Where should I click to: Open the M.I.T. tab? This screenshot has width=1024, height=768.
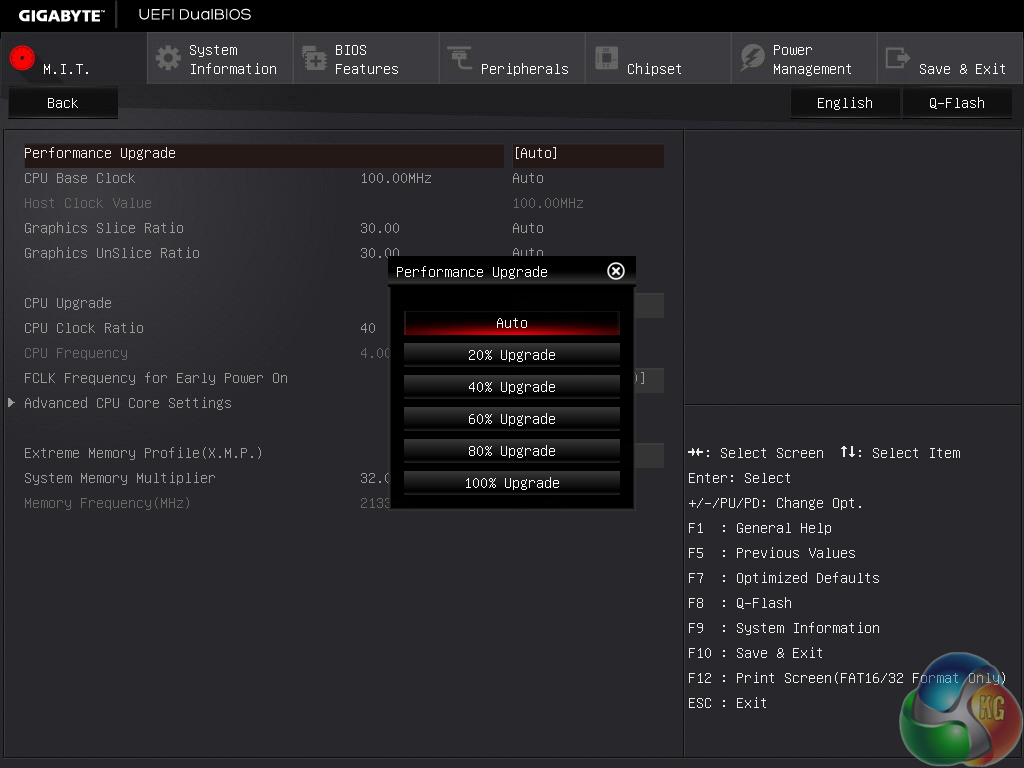74,59
